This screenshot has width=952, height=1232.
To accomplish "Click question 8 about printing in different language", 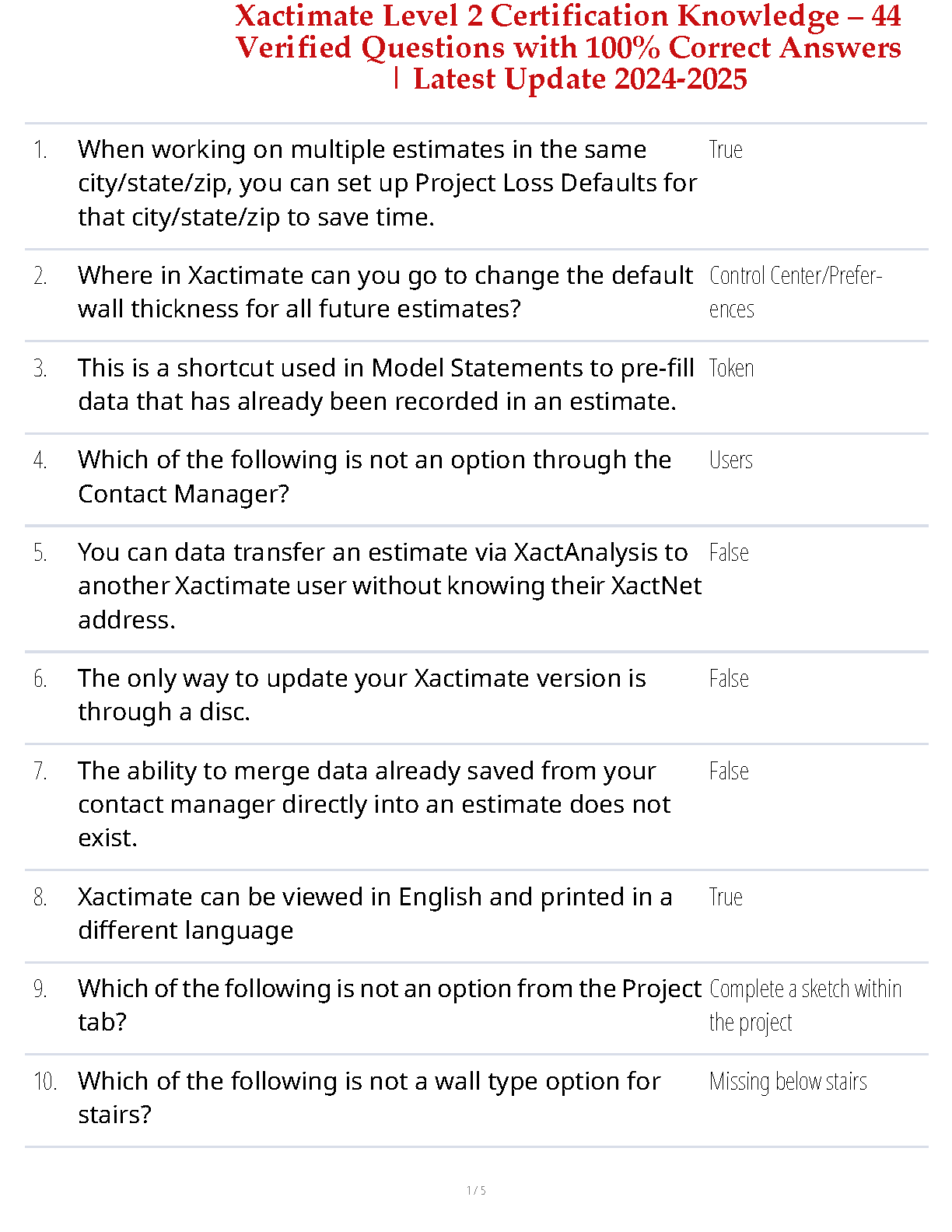I will click(x=375, y=914).
